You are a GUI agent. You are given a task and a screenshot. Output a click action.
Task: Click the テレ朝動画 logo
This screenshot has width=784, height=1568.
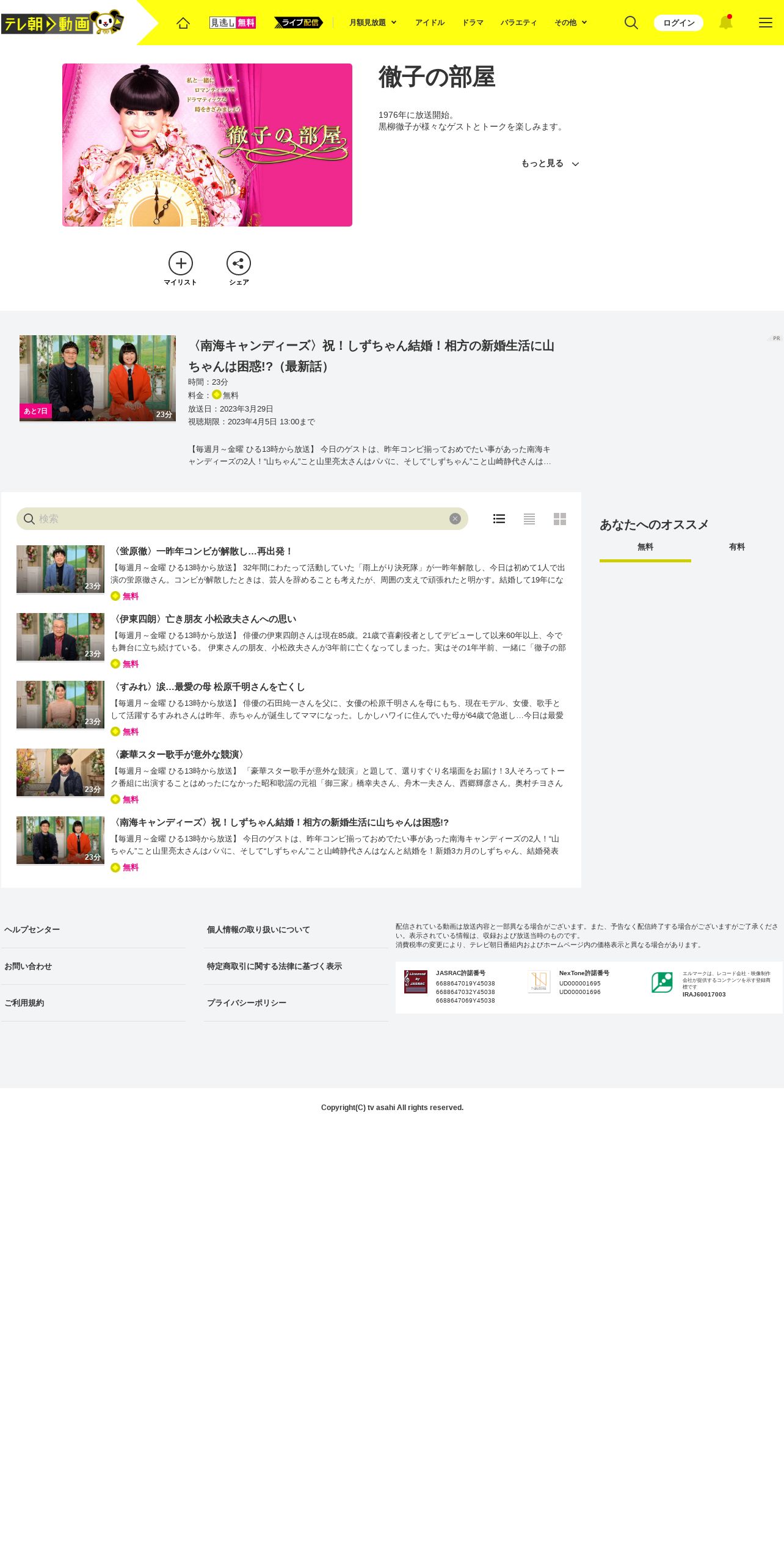coord(62,23)
